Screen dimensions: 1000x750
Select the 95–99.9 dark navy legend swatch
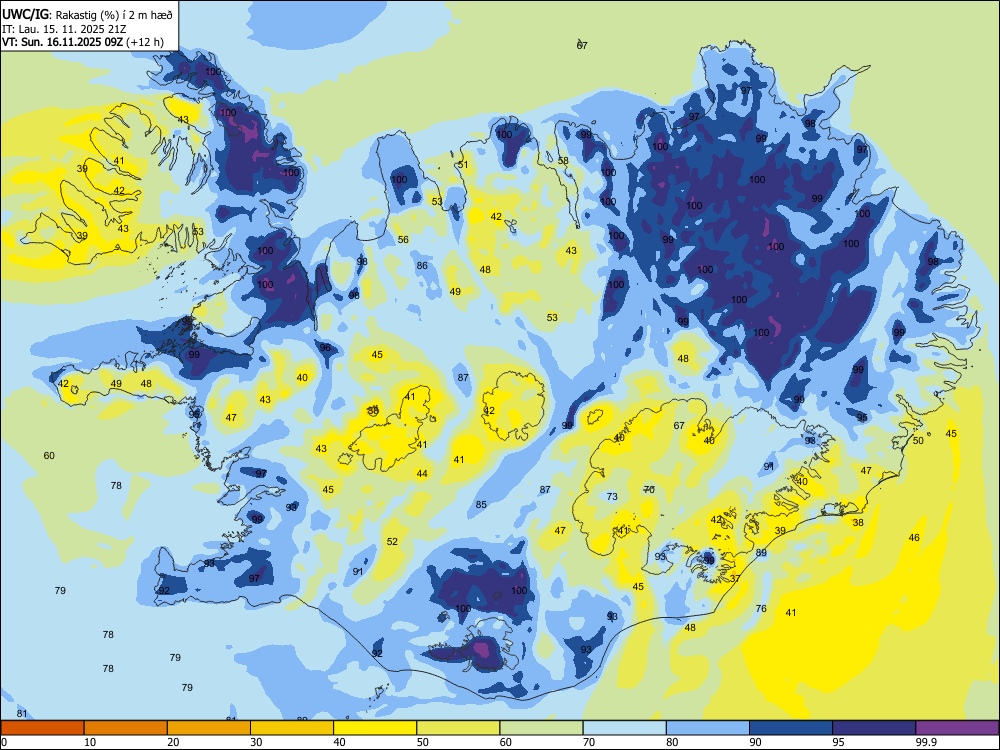pyautogui.click(x=874, y=728)
